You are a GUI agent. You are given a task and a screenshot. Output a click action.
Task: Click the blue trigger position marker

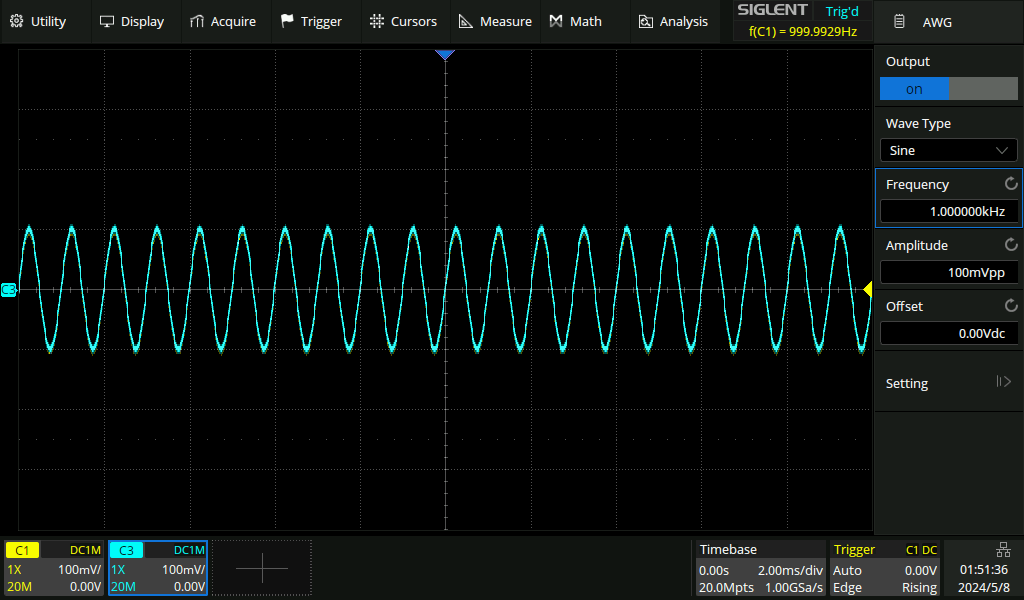point(445,55)
